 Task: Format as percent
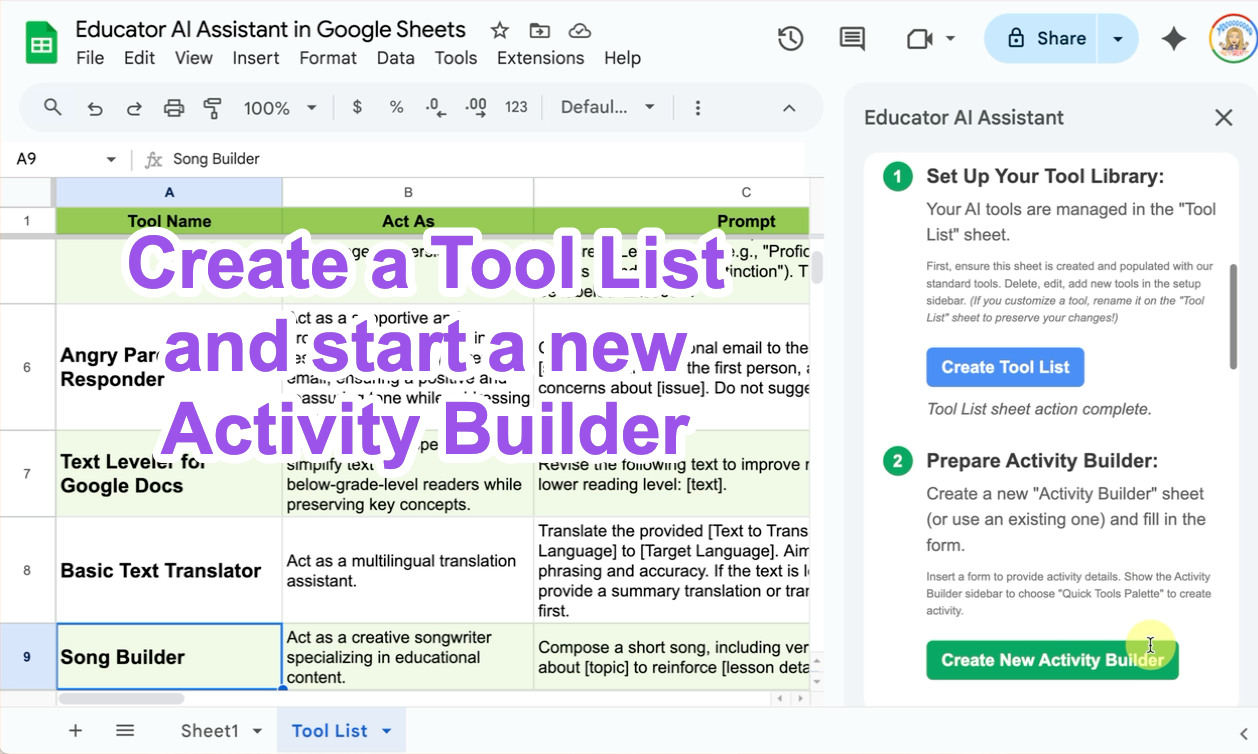point(396,107)
